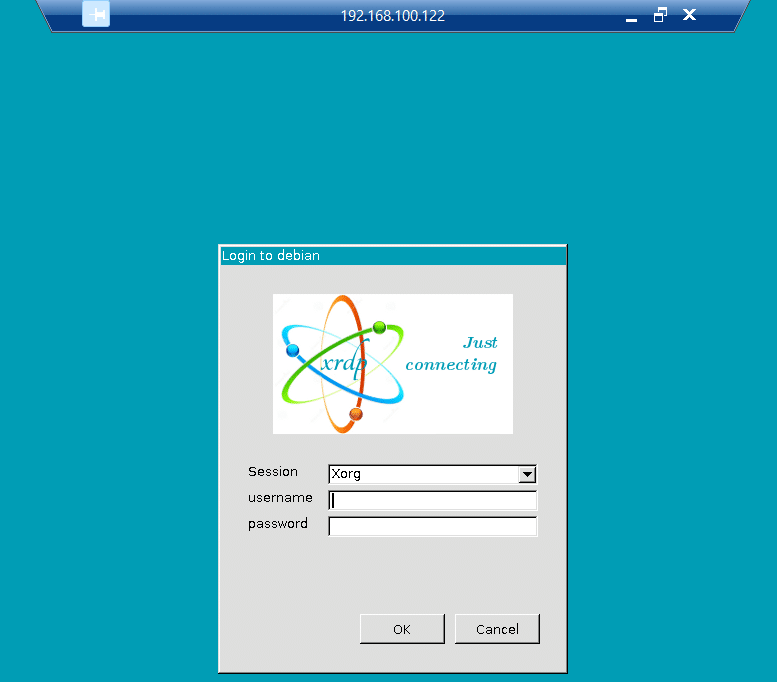Click the "Login to debian" title bar
777x682 pixels.
pyautogui.click(x=392, y=256)
